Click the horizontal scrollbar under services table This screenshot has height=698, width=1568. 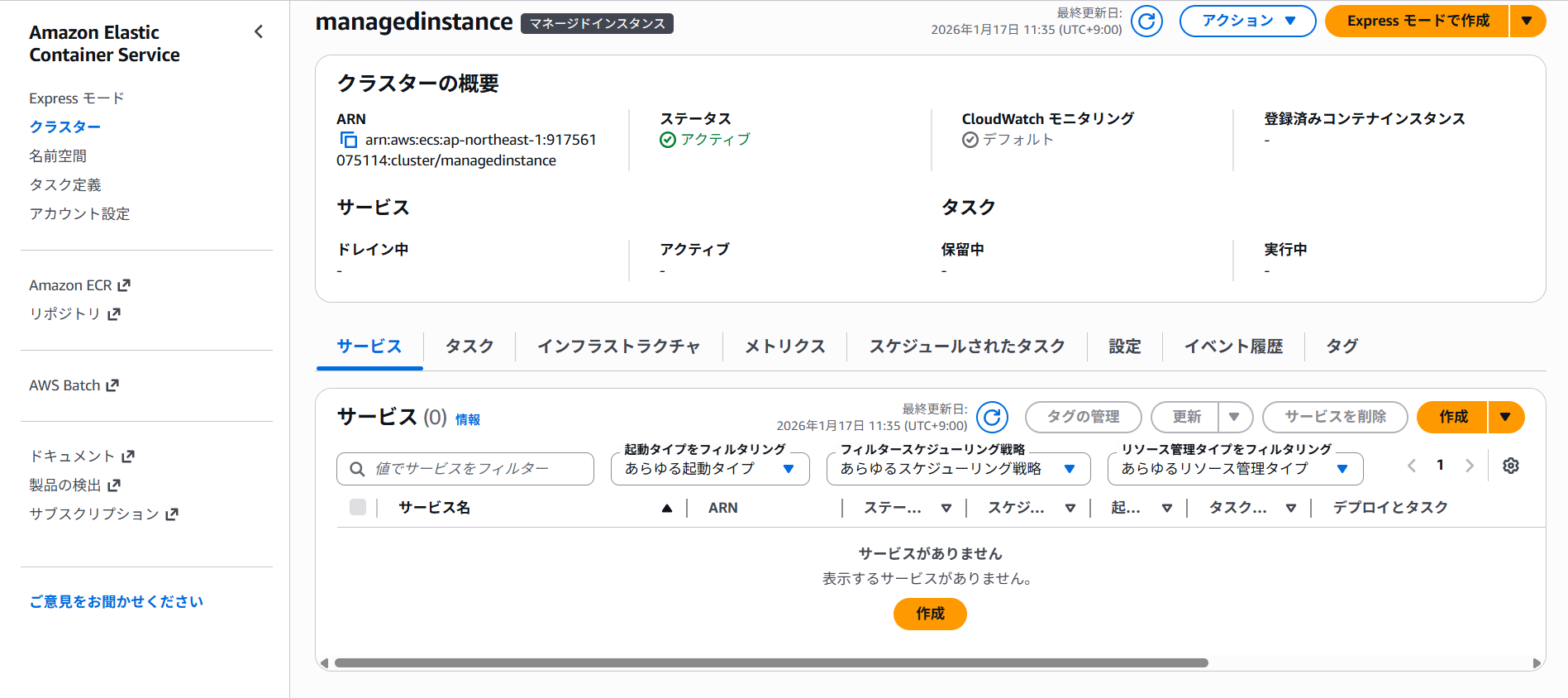pyautogui.click(x=770, y=663)
